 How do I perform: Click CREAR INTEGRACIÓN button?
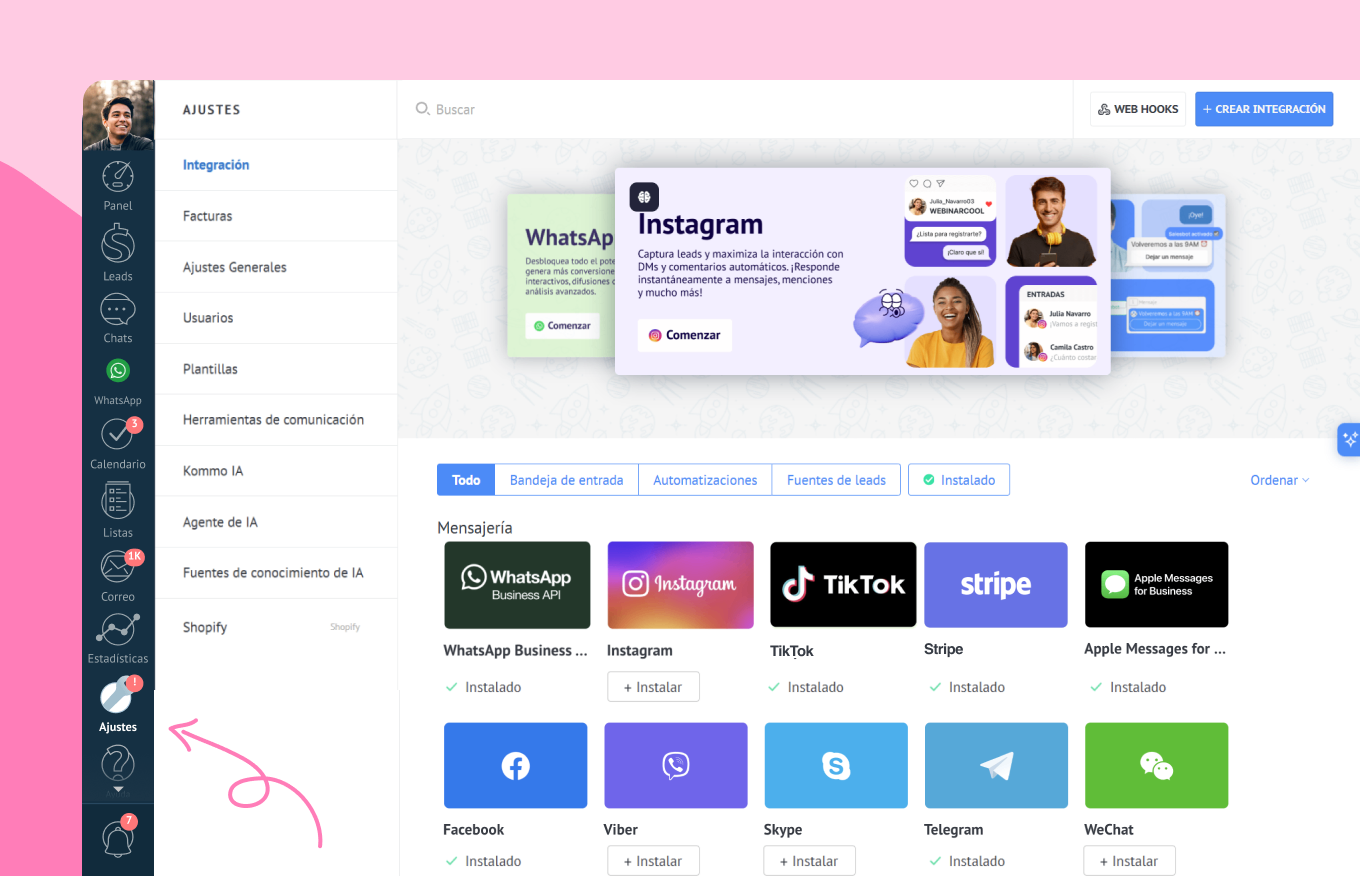tap(1265, 109)
